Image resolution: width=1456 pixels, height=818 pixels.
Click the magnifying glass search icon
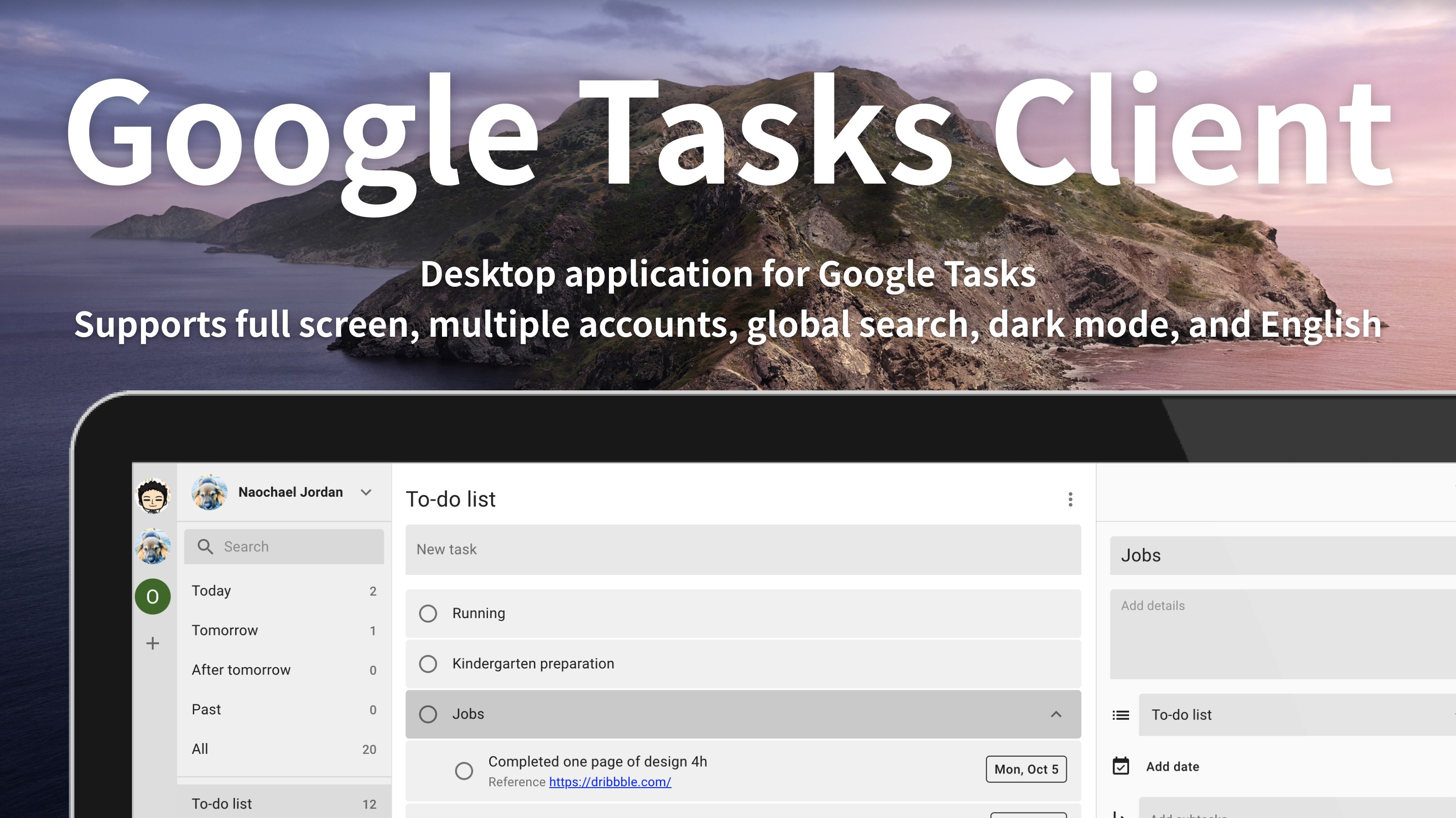pos(205,546)
